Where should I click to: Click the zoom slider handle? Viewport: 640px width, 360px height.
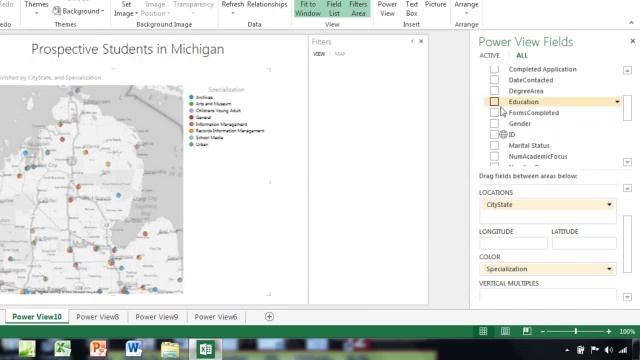click(x=576, y=331)
